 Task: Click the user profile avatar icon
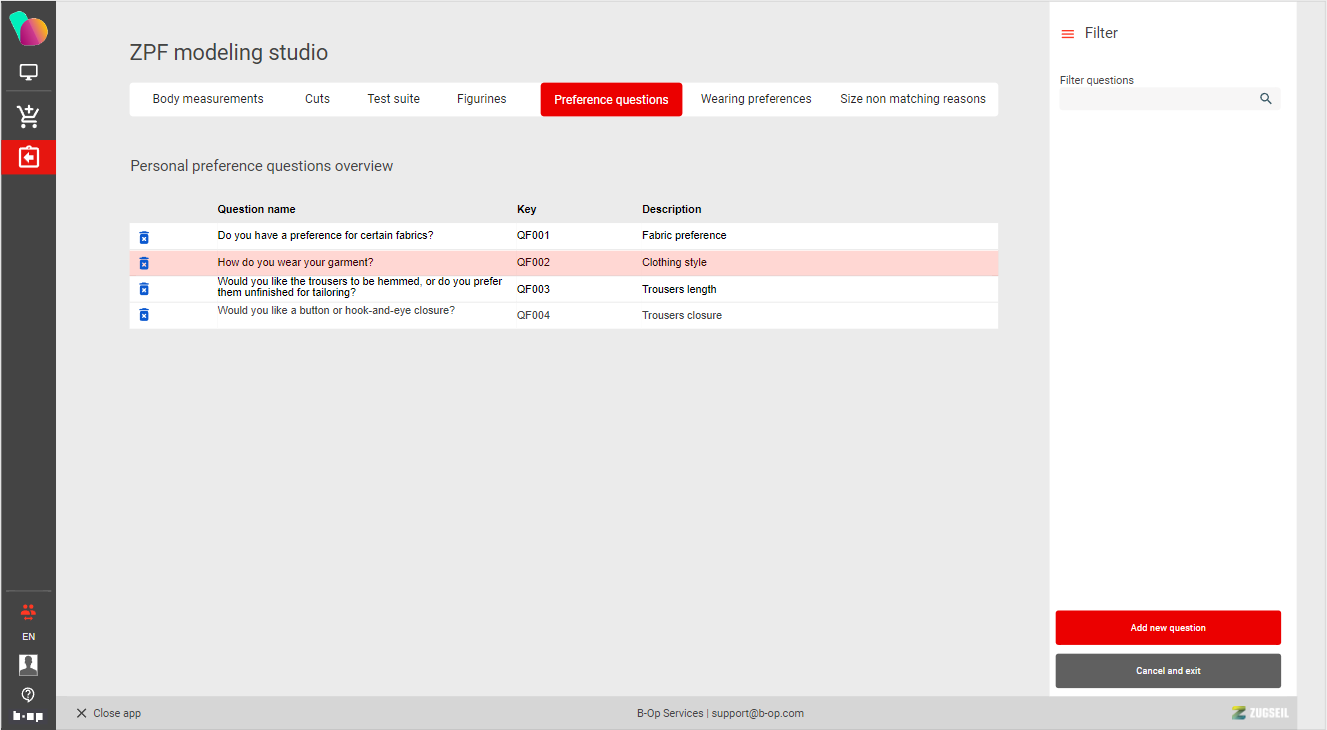click(x=28, y=665)
